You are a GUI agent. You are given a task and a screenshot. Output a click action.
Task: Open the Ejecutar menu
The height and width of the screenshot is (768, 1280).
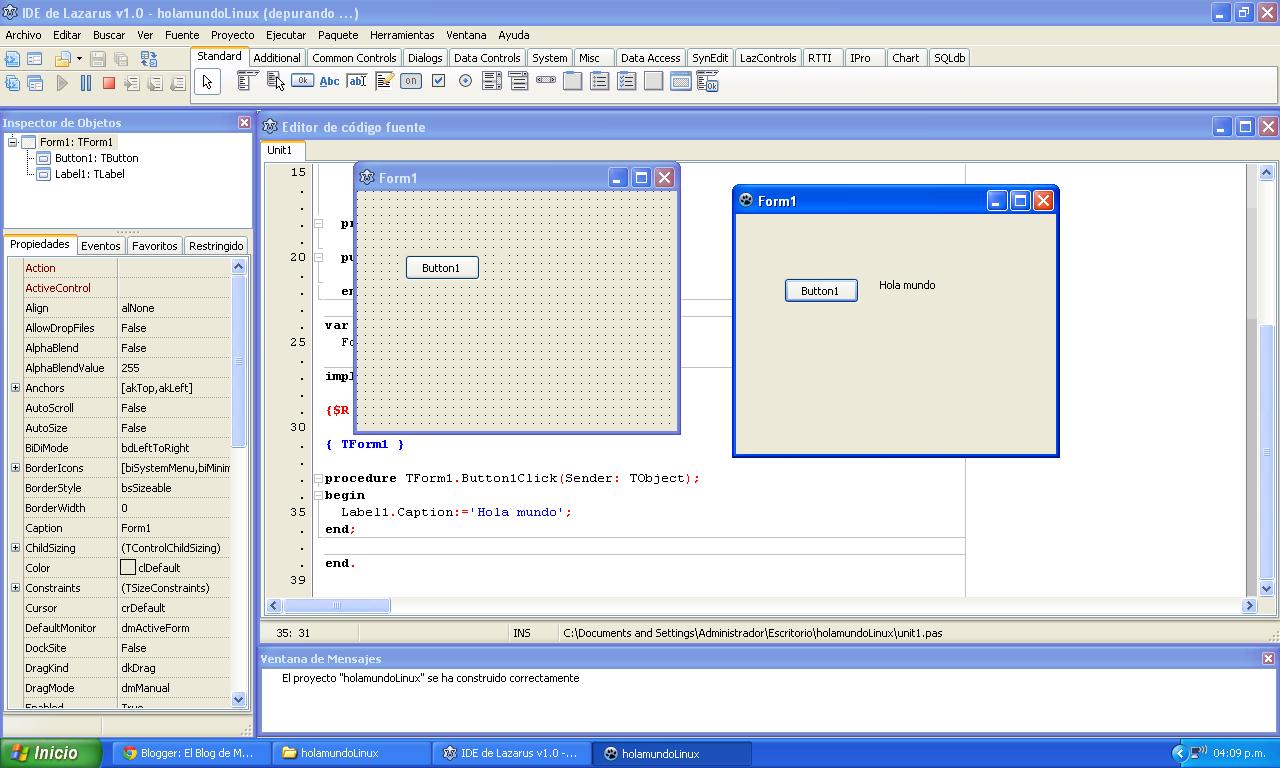coord(286,35)
